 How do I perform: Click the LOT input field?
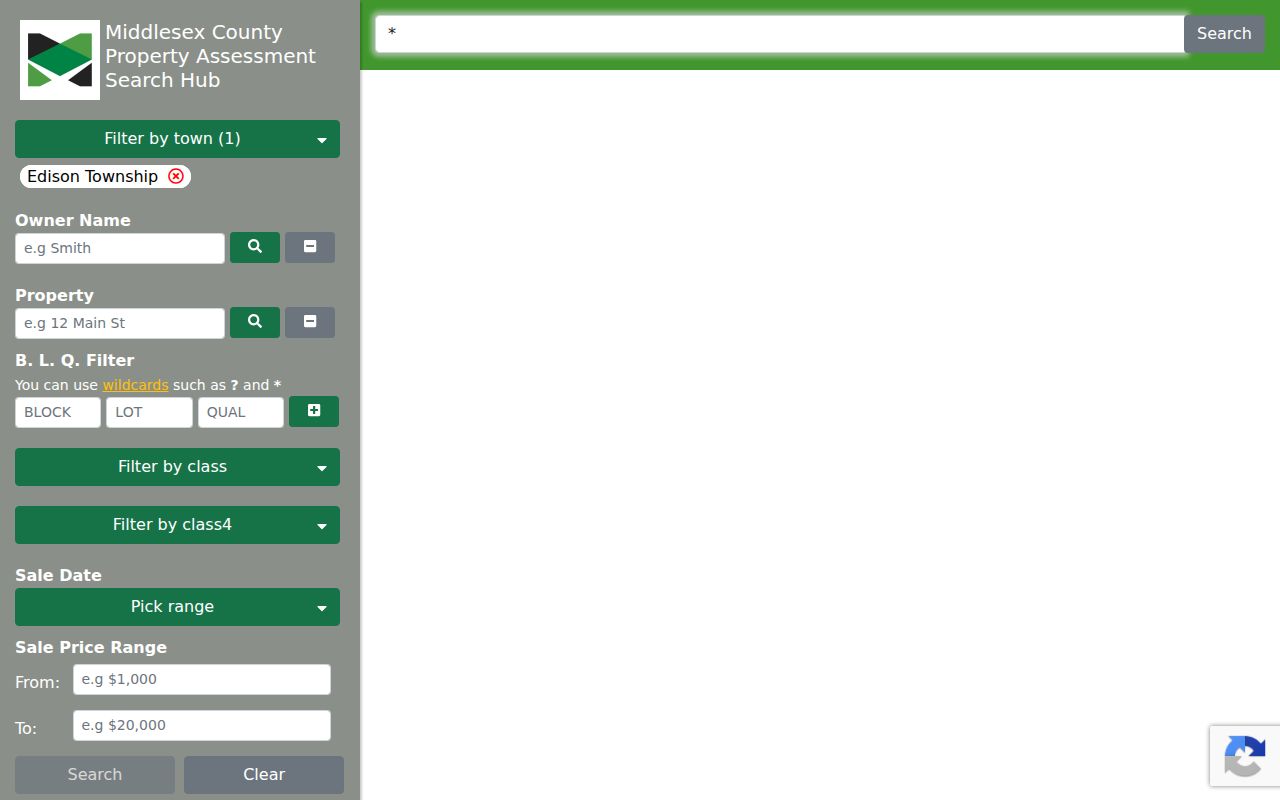click(149, 412)
